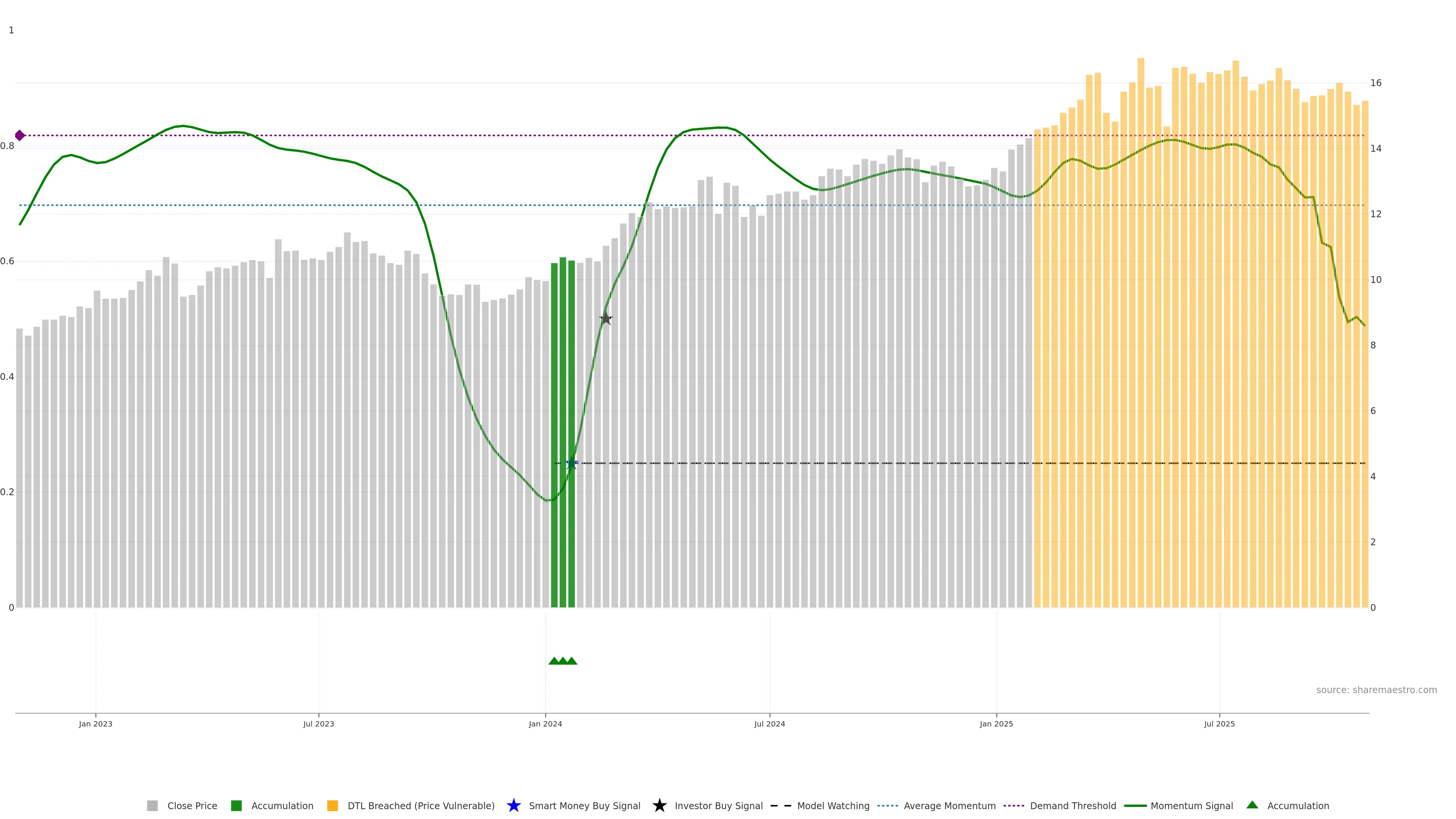The width and height of the screenshot is (1456, 819).
Task: Click the blue Smart Money Buy Signal star on chart
Action: [x=571, y=463]
